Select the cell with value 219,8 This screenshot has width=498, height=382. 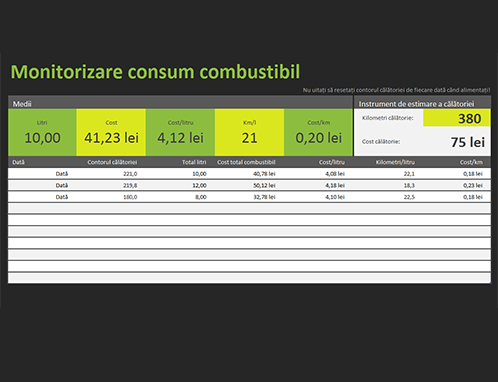click(x=111, y=185)
